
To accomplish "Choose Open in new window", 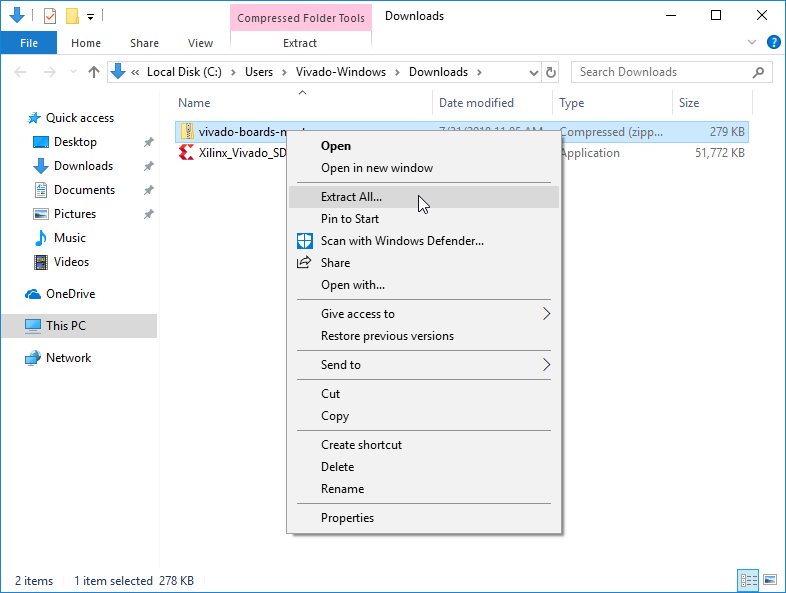I will pos(424,168).
